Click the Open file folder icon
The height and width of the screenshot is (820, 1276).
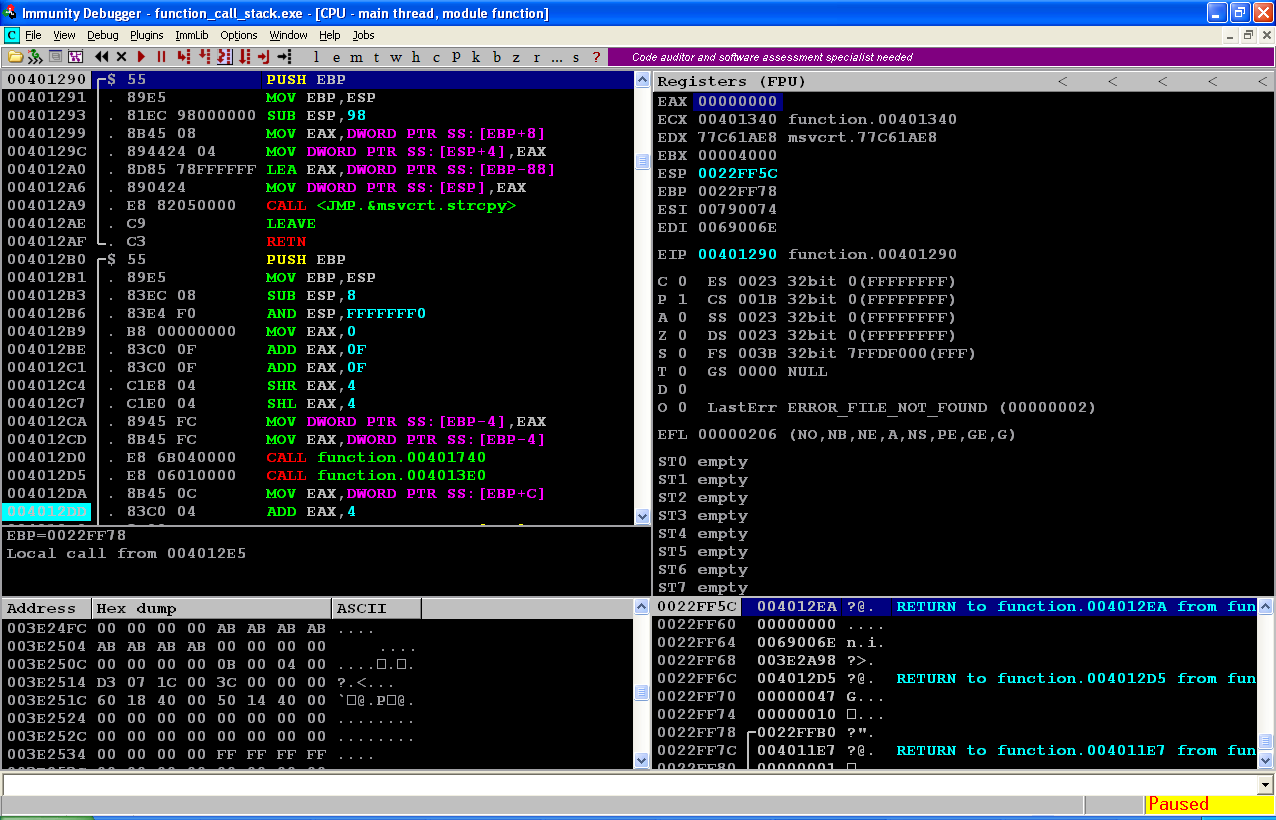[16, 57]
